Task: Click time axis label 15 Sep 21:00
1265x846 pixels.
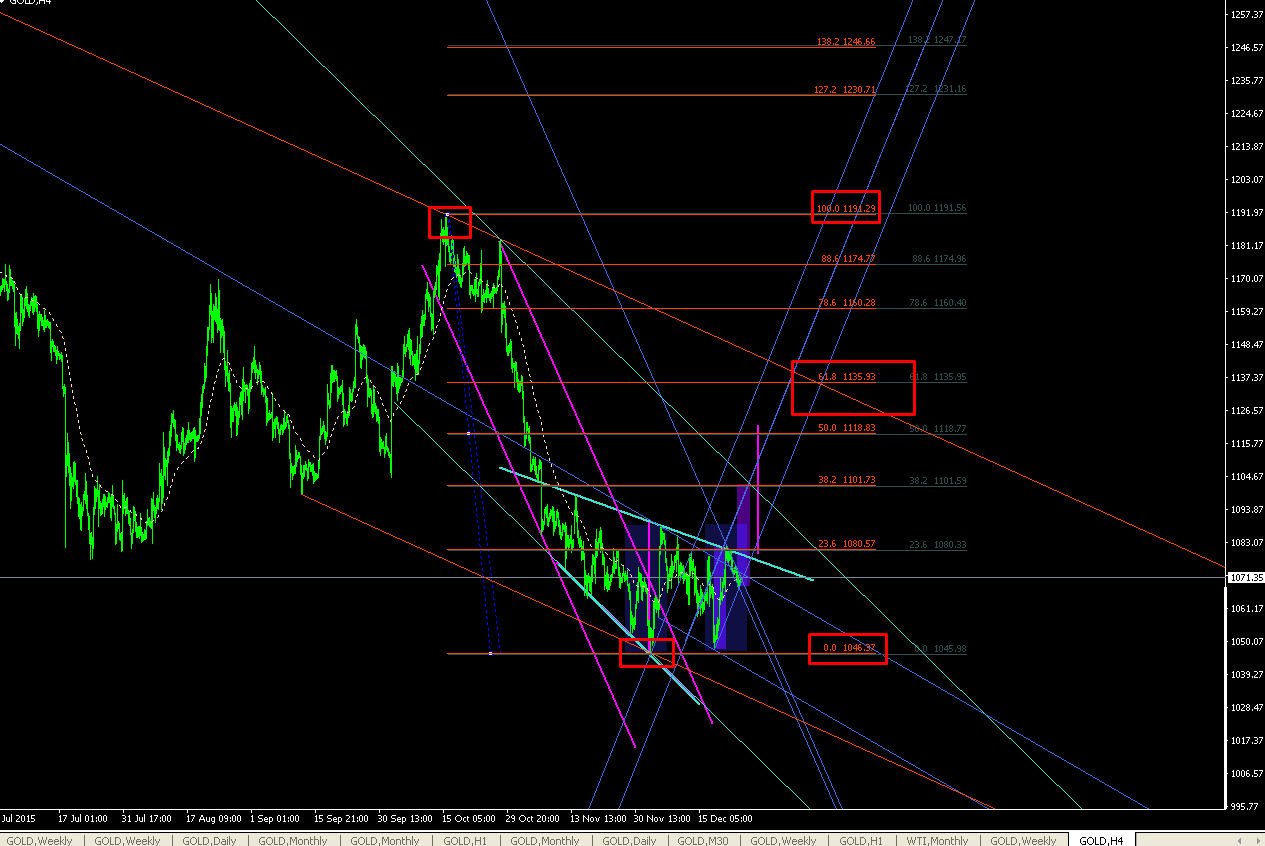Action: 340,817
